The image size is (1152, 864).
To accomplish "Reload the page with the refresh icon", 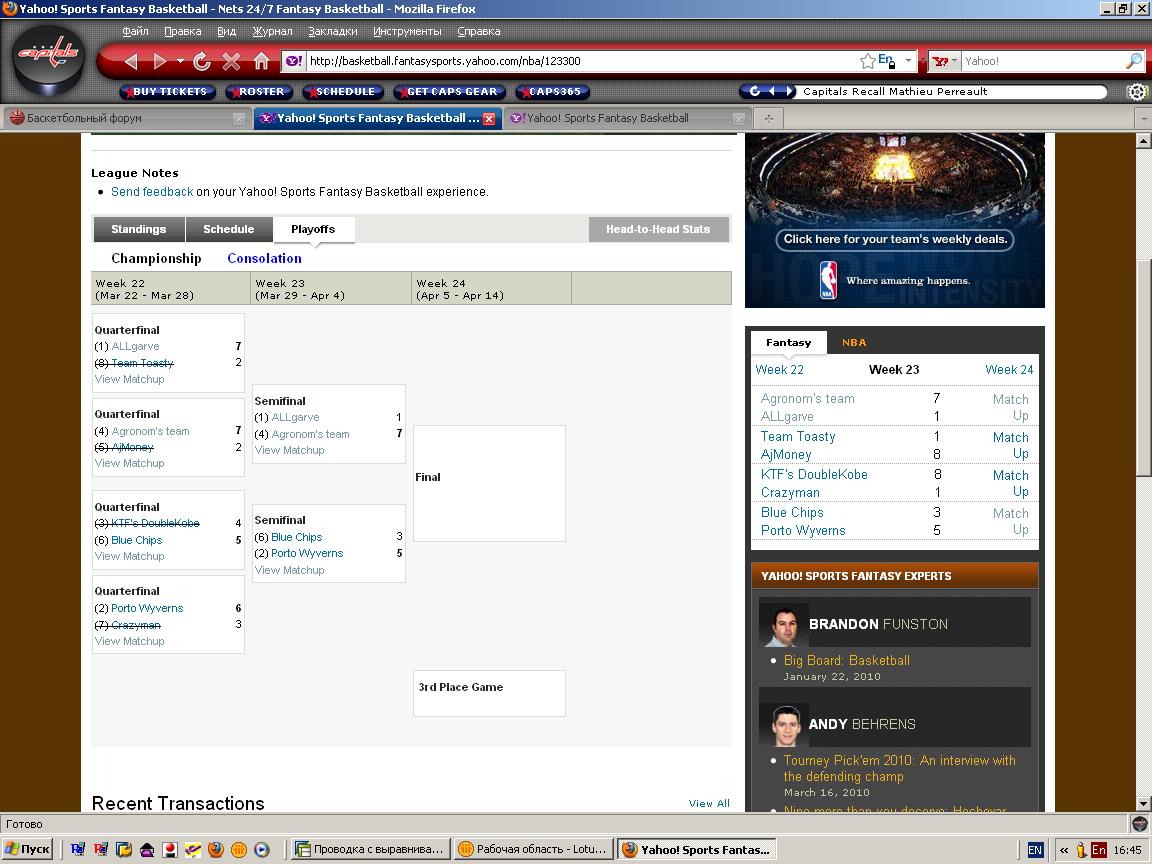I will 202,62.
